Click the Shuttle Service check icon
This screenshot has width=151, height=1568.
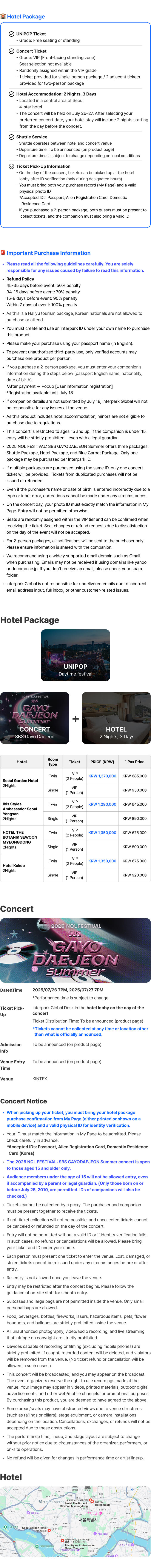(12, 137)
